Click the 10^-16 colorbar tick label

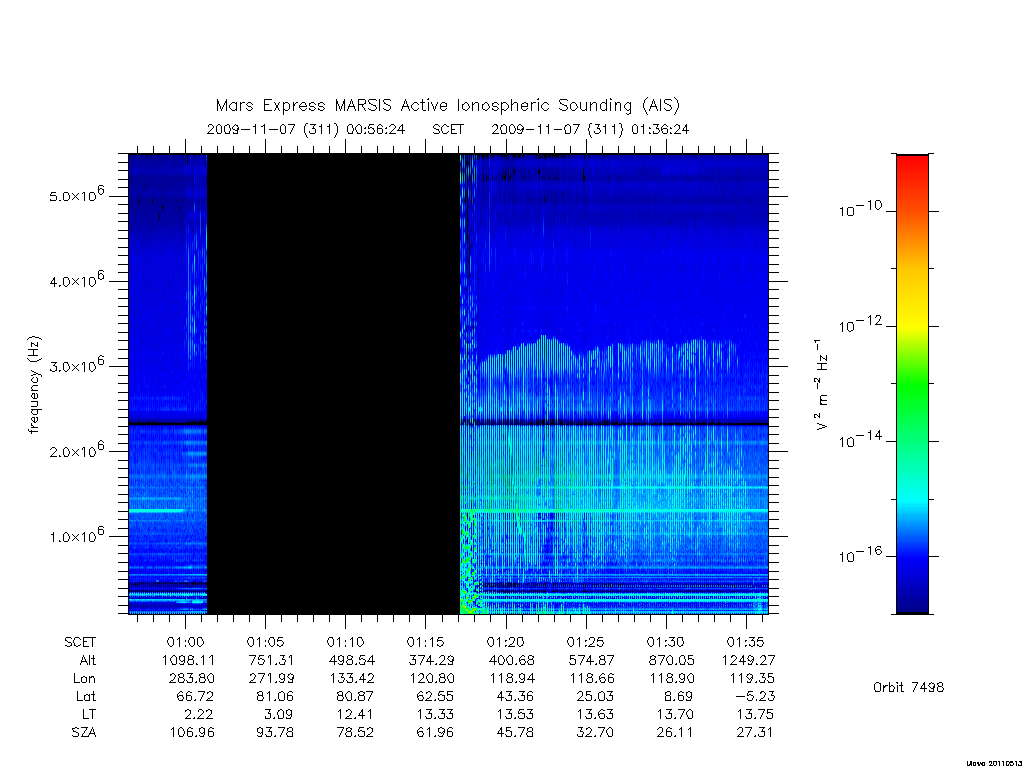(x=859, y=554)
